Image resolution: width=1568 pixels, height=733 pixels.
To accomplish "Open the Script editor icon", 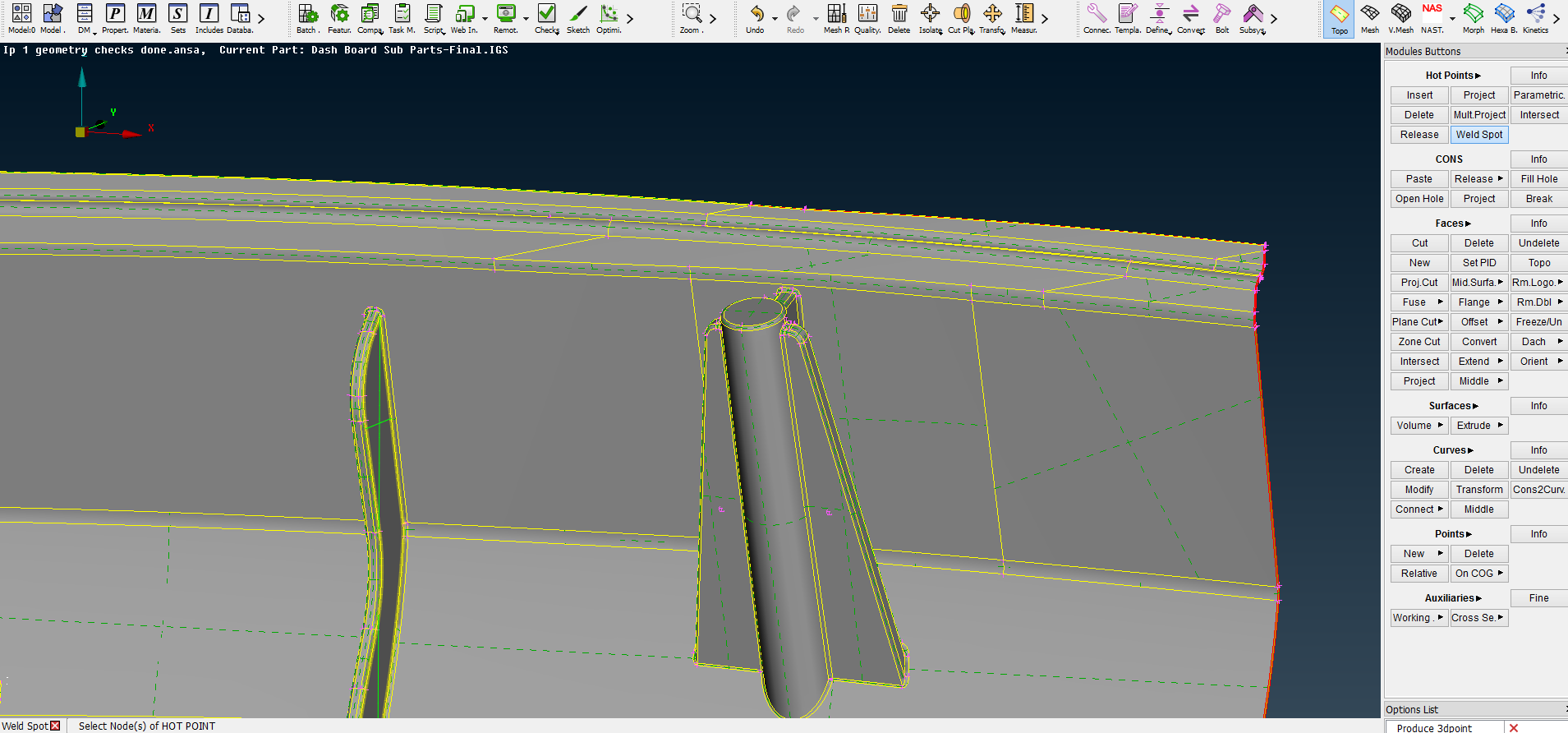I will 434,18.
